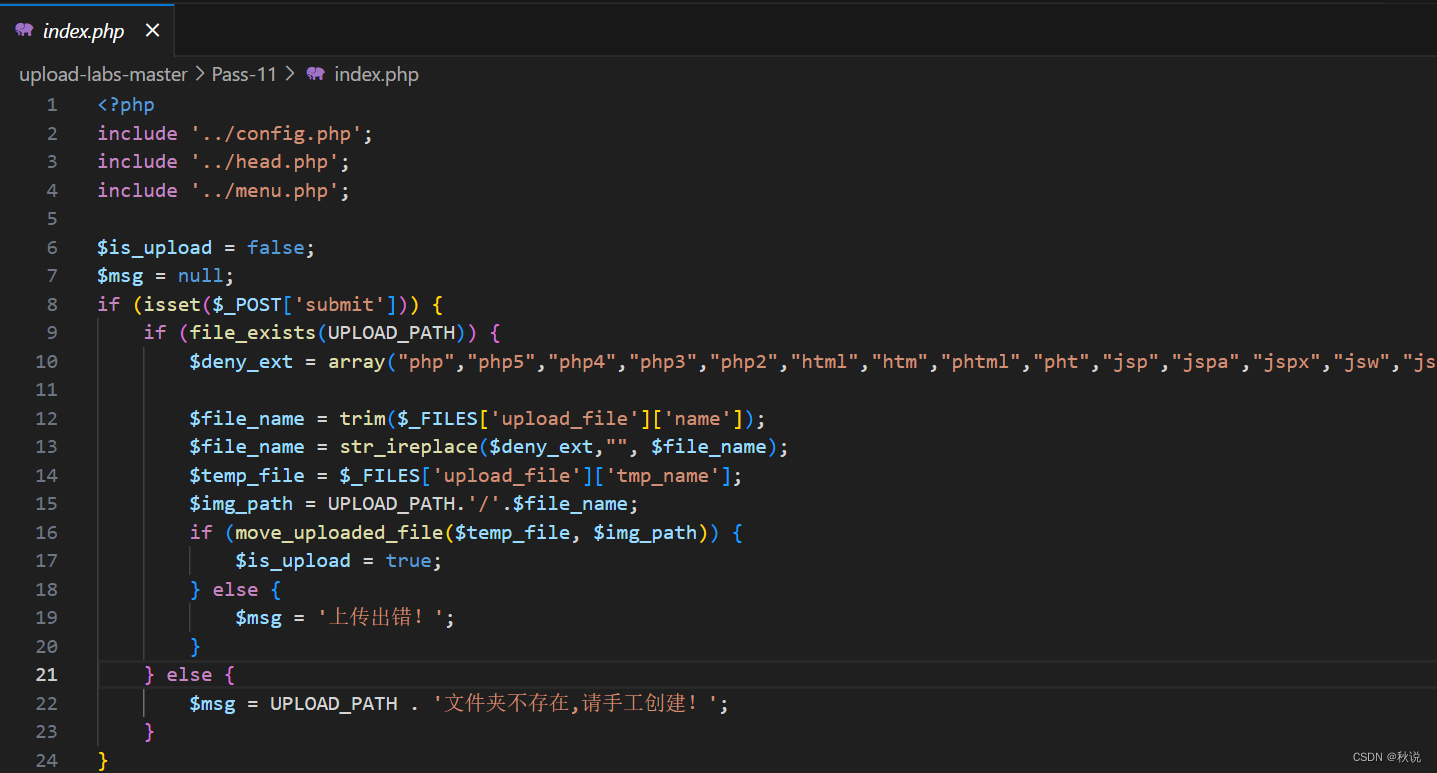Click line number 1 in the gutter
1437x773 pixels.
[x=52, y=105]
